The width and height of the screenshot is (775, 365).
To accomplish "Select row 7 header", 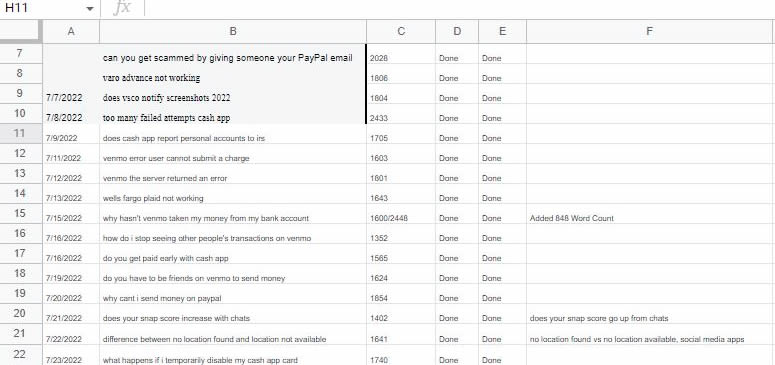I will [x=20, y=53].
